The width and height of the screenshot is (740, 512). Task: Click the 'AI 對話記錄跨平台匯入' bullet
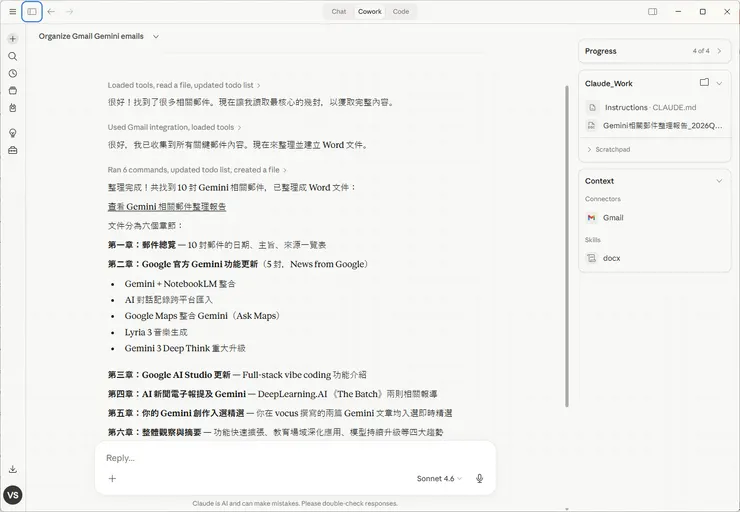[168, 300]
